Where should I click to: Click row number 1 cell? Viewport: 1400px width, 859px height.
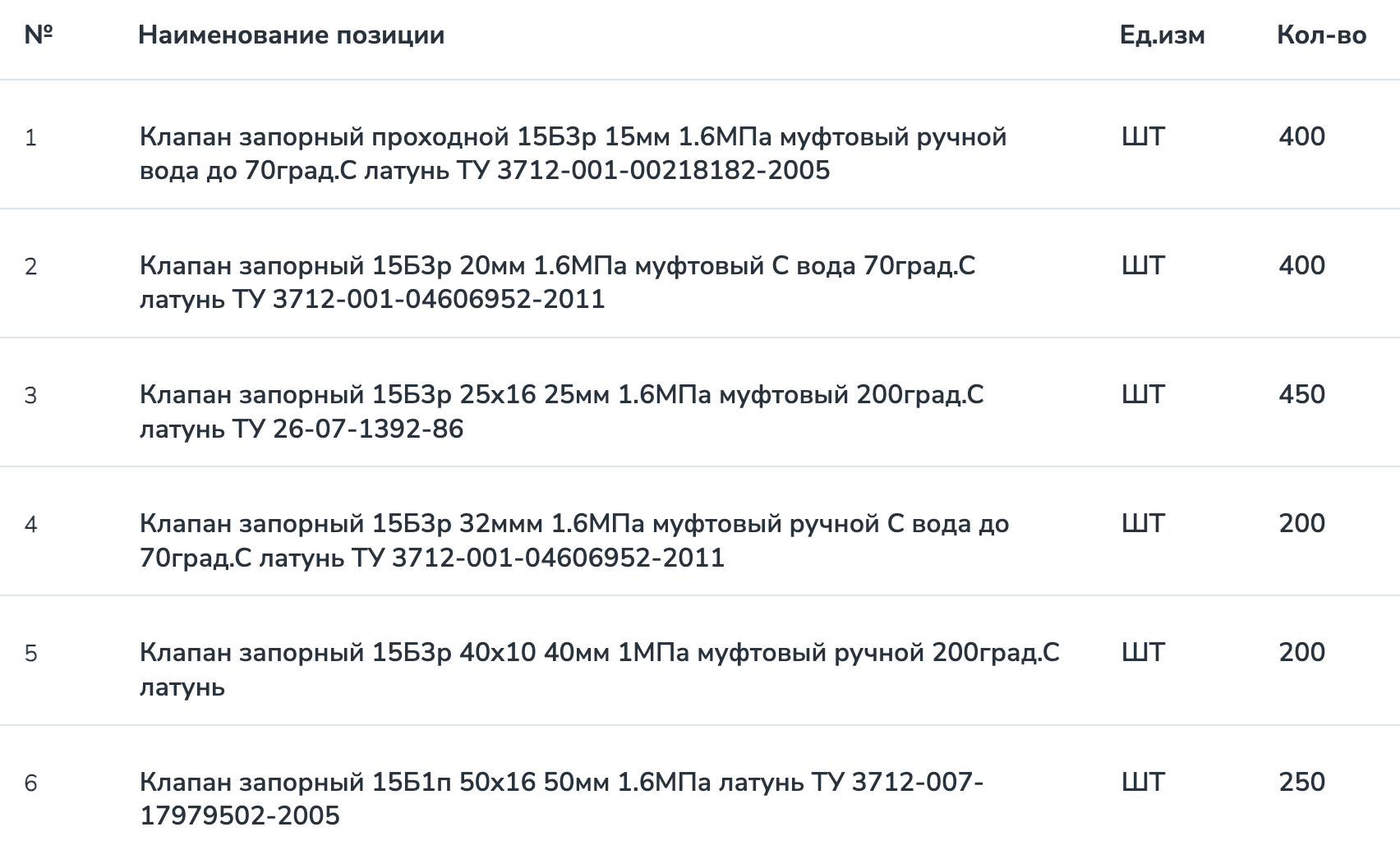point(31,138)
